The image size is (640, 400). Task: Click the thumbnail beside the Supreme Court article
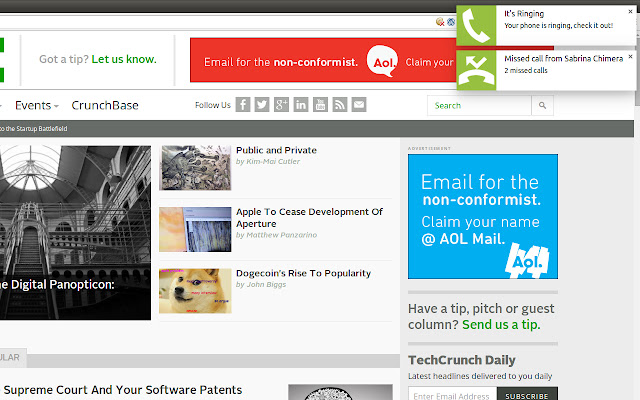(340, 392)
